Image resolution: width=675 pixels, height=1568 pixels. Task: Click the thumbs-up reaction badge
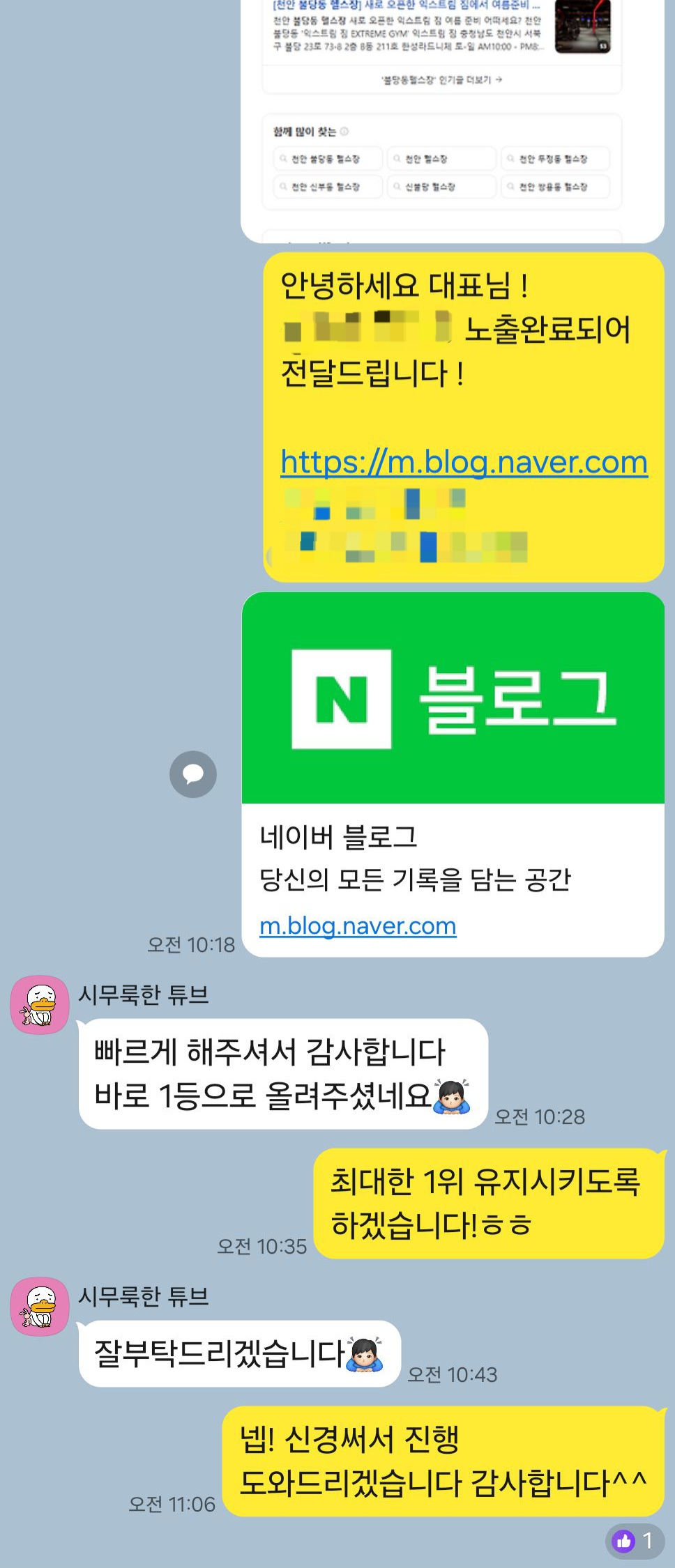[635, 1540]
